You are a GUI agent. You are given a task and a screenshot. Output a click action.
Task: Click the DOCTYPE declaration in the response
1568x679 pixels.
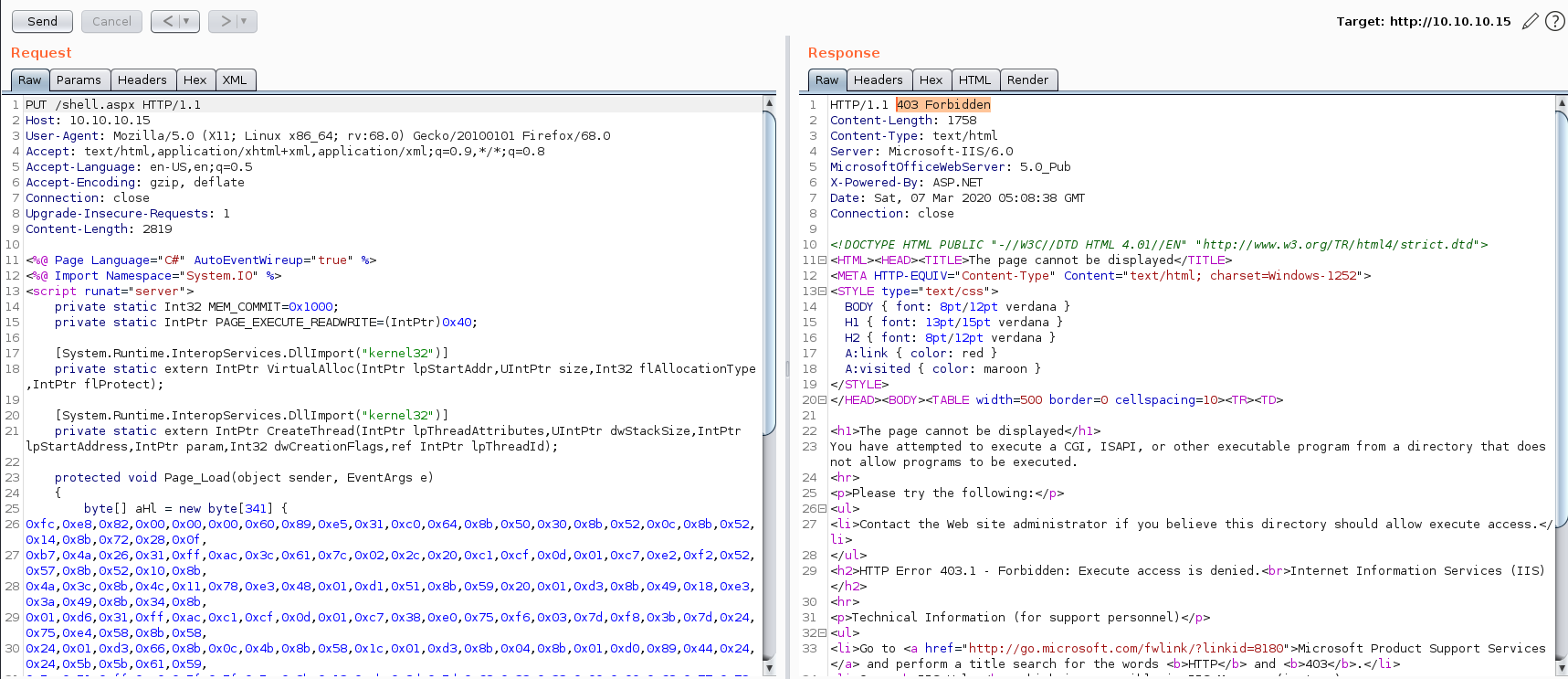1159,245
